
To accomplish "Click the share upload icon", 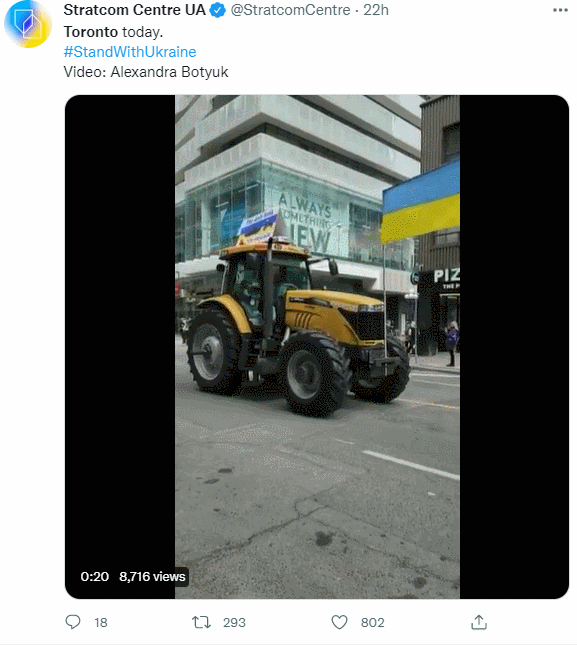I will tap(479, 622).
